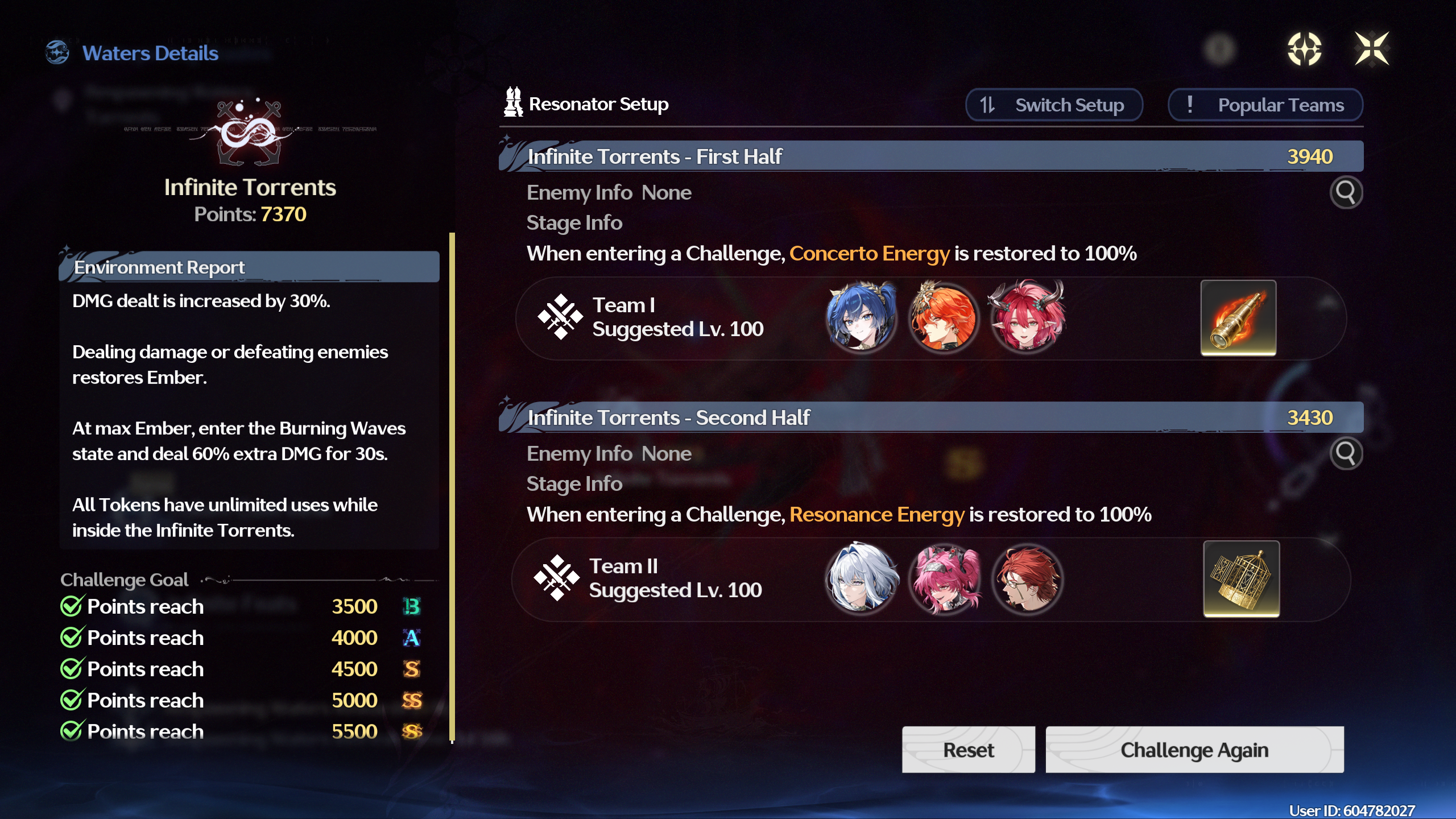Click the circular compass icon at top right
The width and height of the screenshot is (1456, 819).
(1304, 49)
